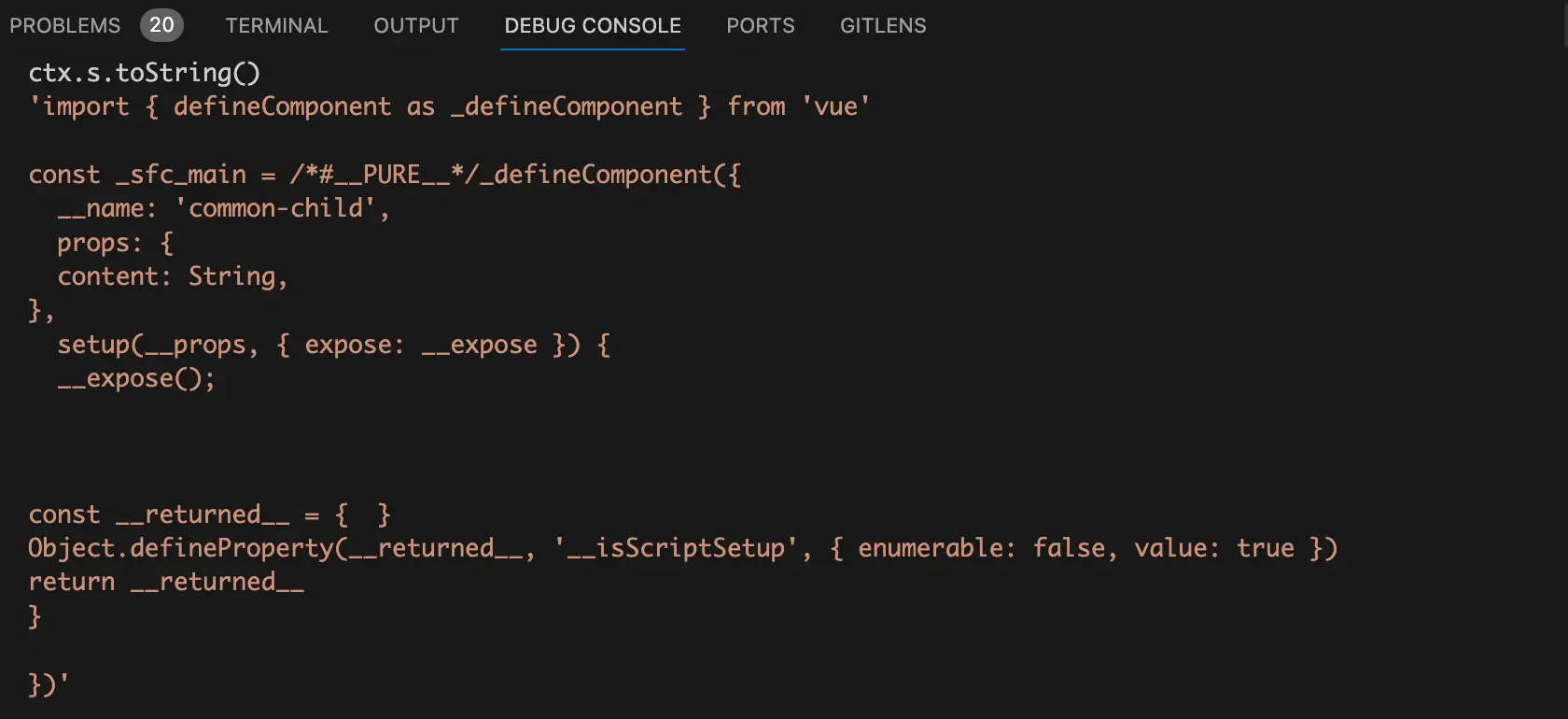Click the const __returned__ output line
The height and width of the screenshot is (719, 1568).
209,515
